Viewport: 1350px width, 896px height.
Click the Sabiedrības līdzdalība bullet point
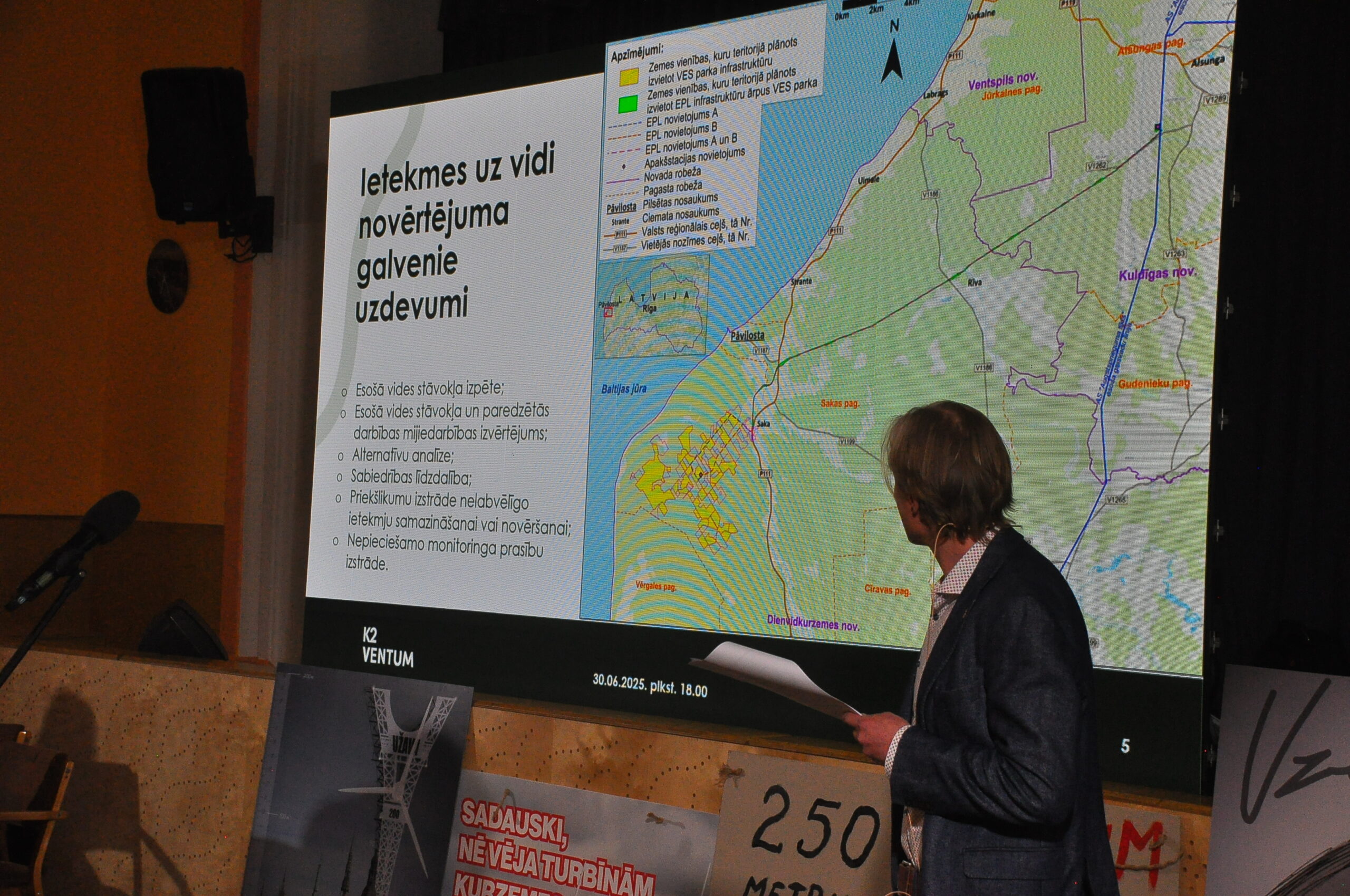[412, 478]
